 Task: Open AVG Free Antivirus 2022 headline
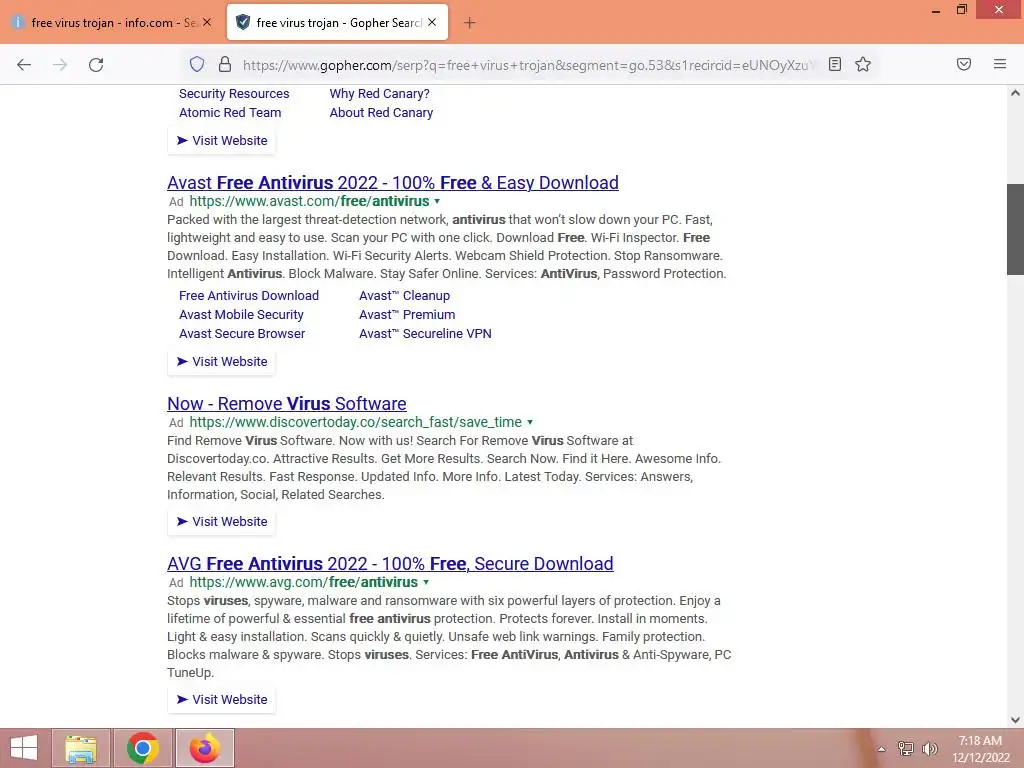(390, 564)
